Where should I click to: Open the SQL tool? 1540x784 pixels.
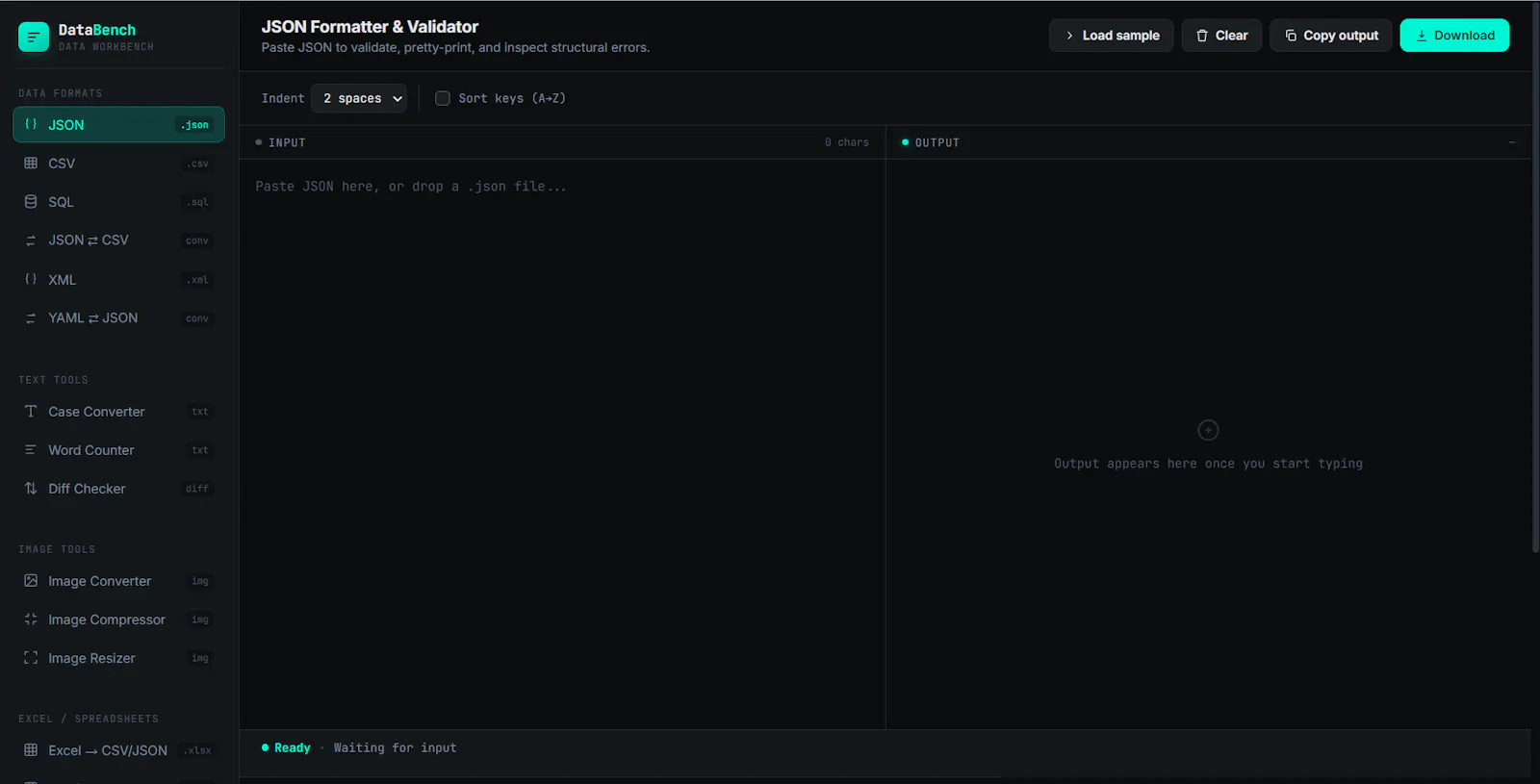point(118,202)
